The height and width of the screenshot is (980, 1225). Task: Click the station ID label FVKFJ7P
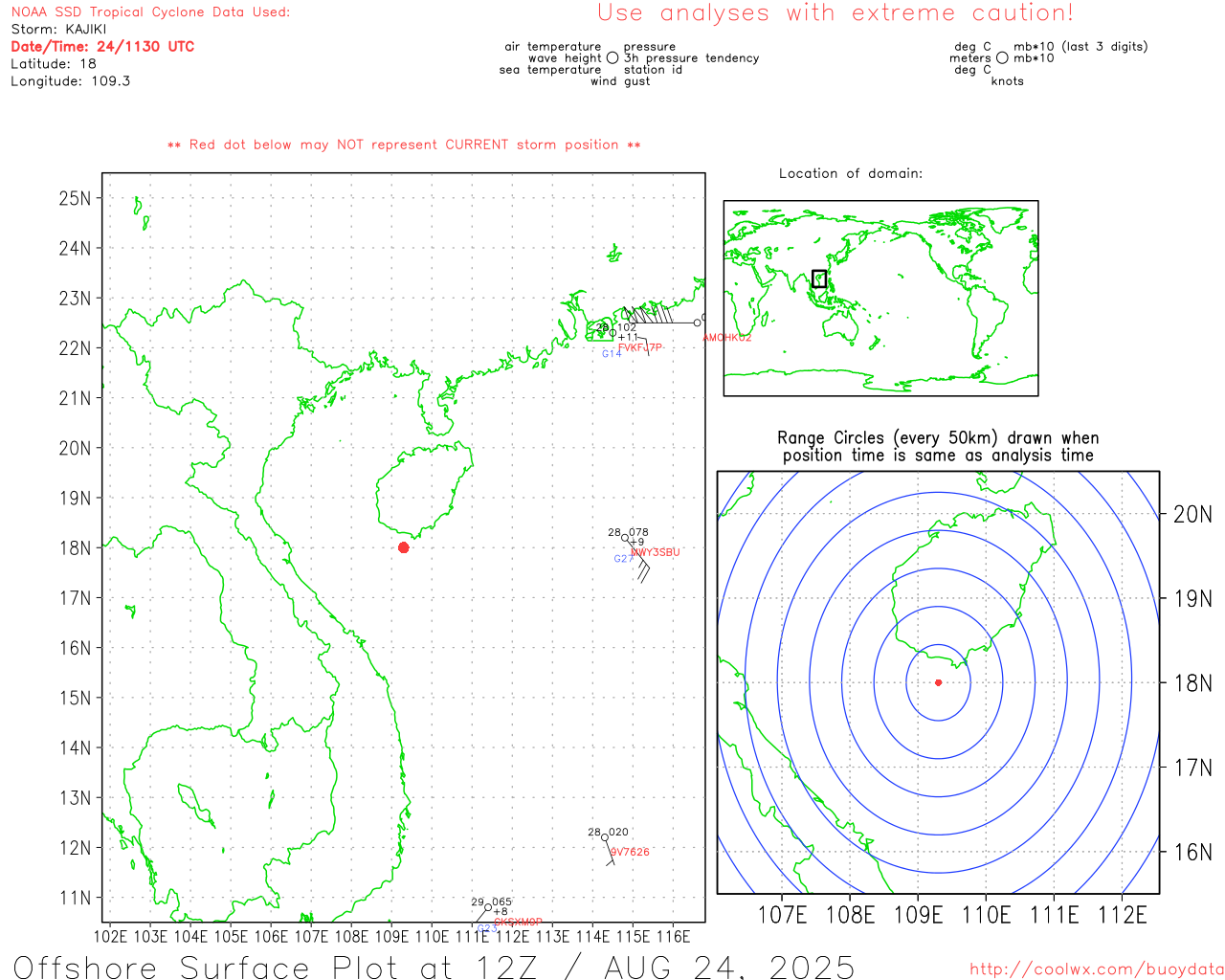point(640,347)
